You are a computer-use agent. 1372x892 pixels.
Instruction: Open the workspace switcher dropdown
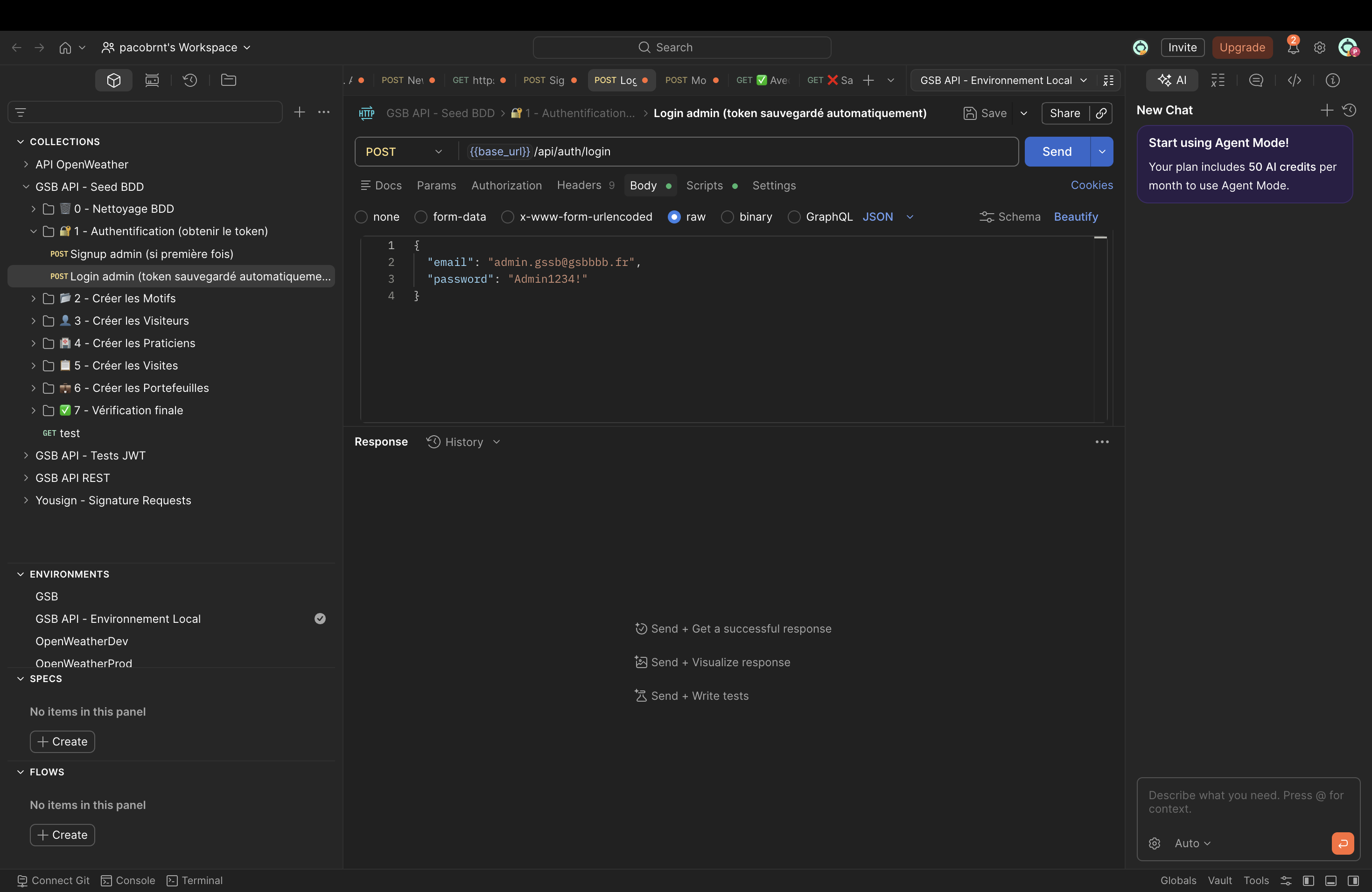click(x=176, y=47)
